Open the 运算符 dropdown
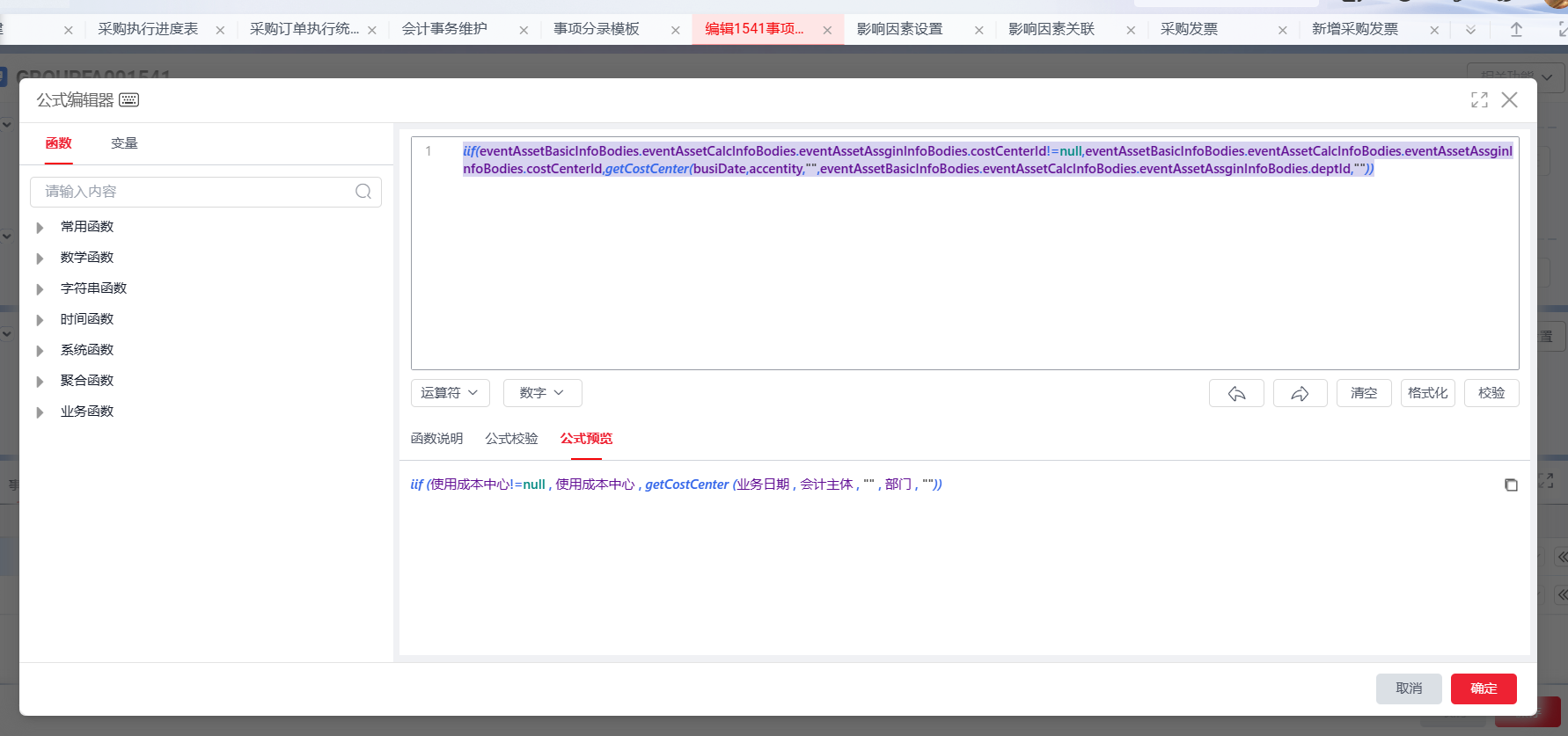 click(x=450, y=393)
